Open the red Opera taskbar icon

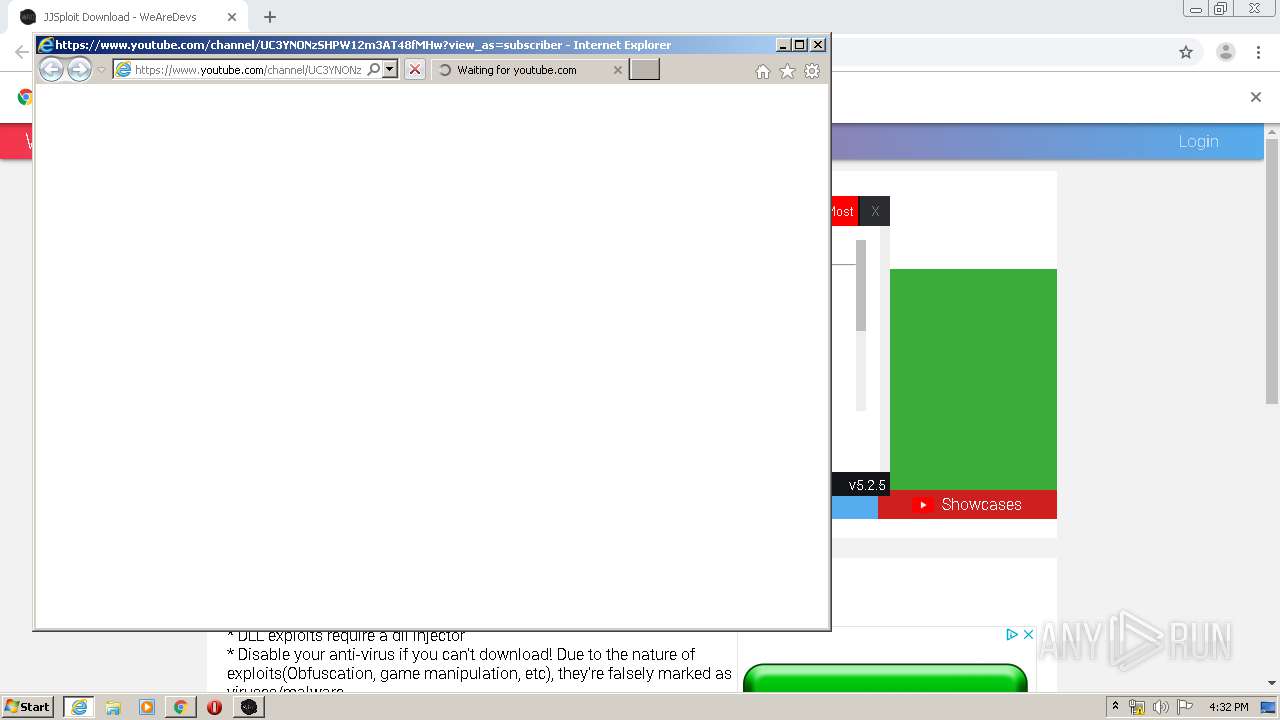[214, 707]
